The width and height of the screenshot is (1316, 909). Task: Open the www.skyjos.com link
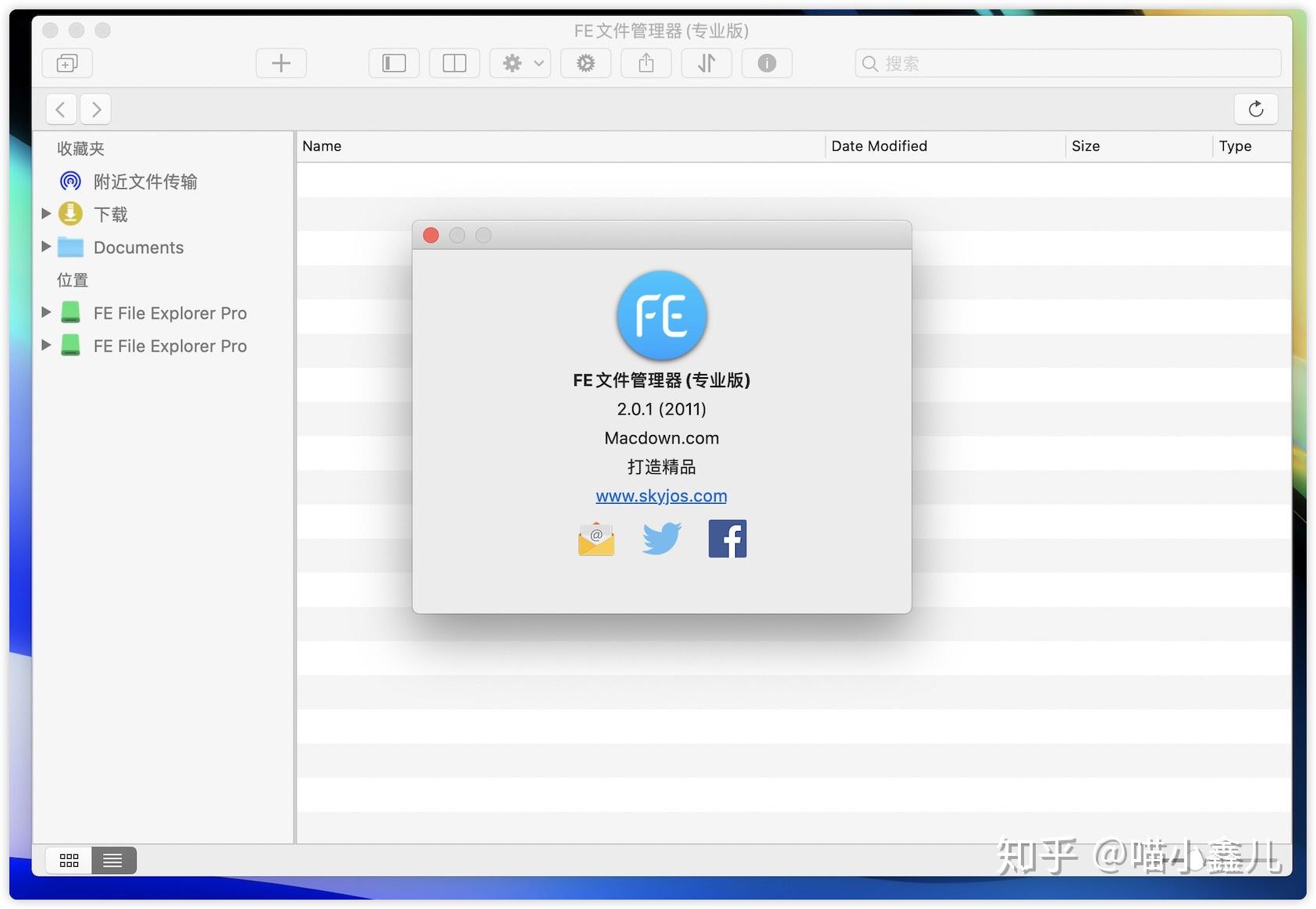point(661,495)
